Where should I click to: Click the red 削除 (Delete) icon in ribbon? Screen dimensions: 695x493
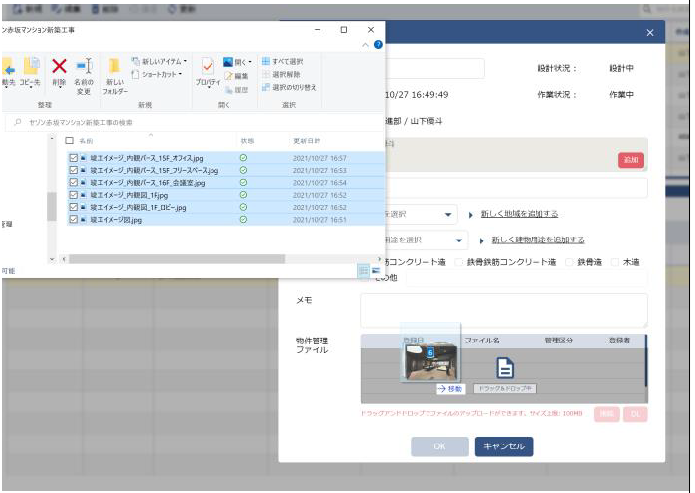click(59, 68)
